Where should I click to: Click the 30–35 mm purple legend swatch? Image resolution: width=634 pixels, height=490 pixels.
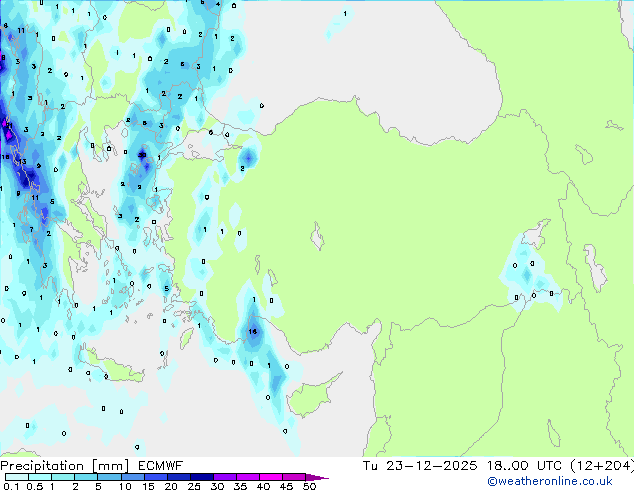point(225,477)
